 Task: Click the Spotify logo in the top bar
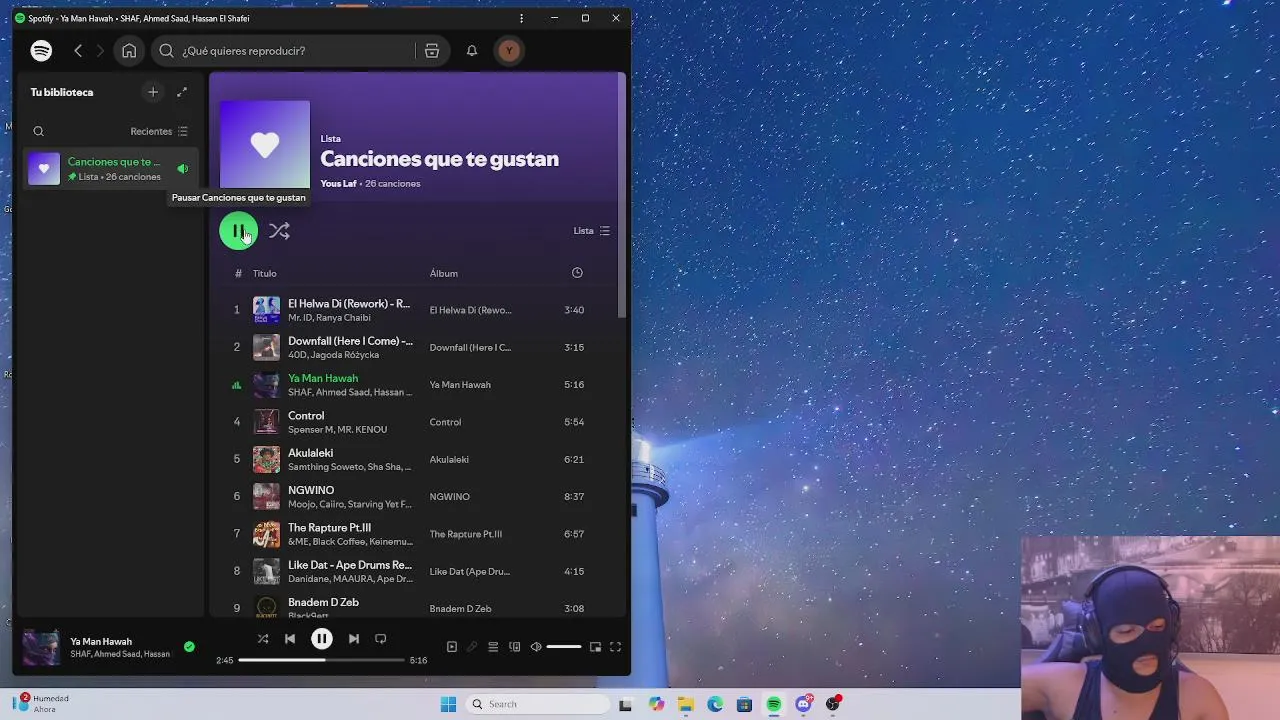(41, 50)
